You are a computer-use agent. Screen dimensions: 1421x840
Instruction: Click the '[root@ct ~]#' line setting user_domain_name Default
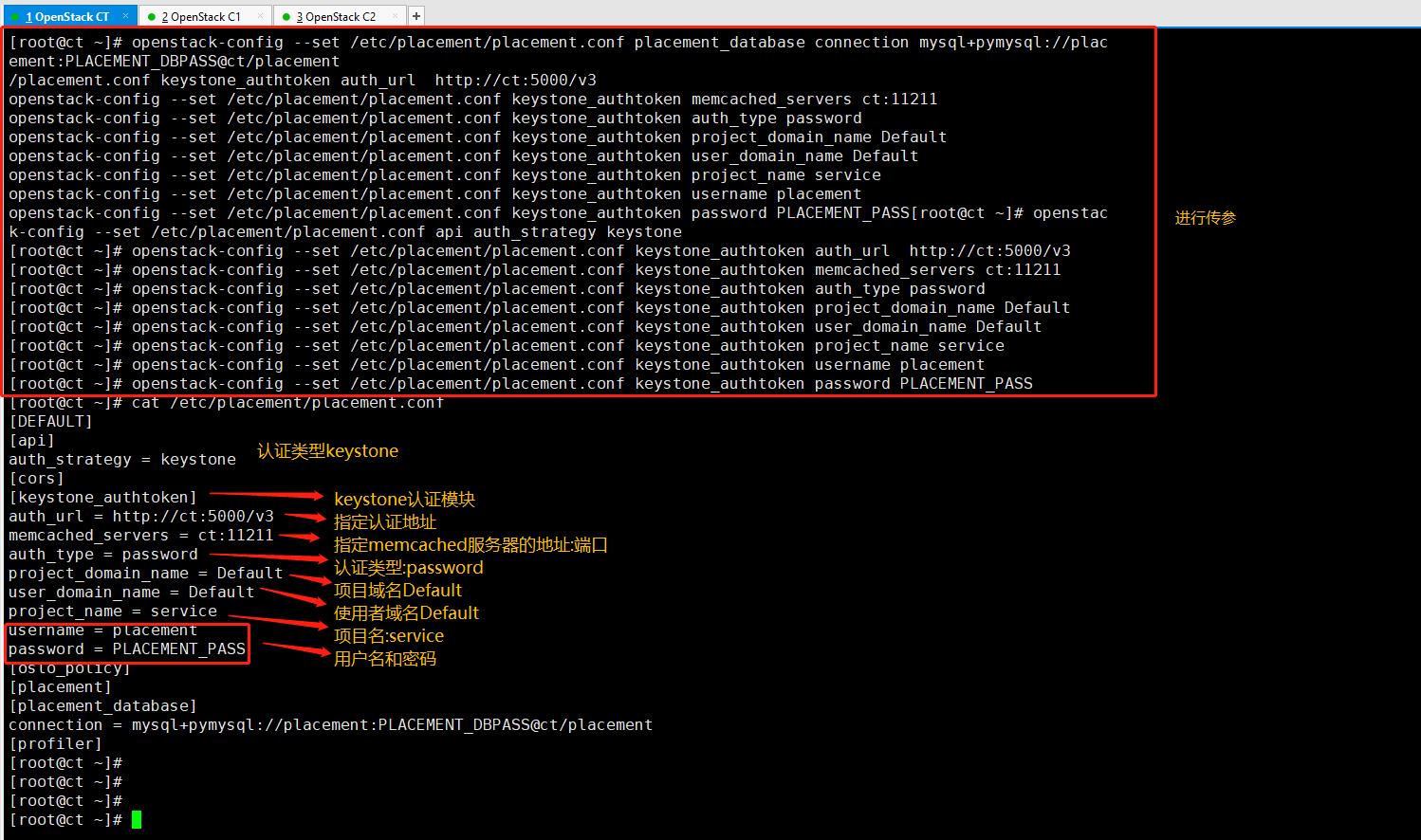(526, 327)
